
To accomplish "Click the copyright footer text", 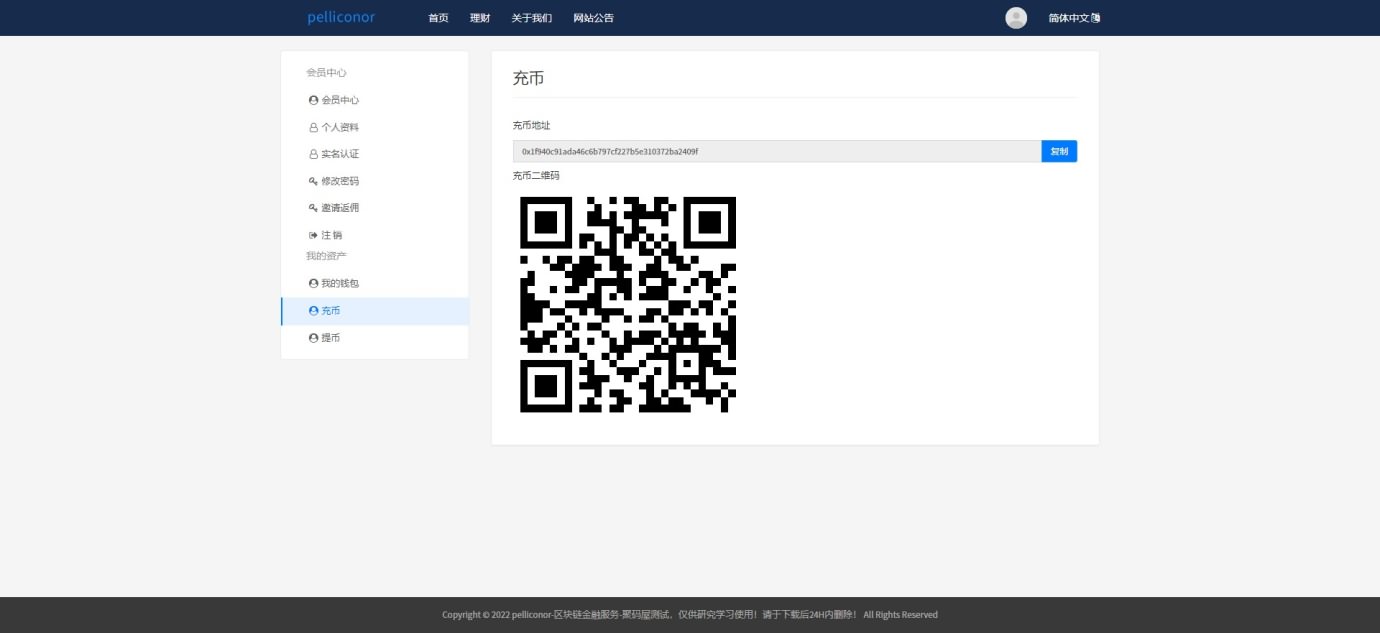I will coord(690,615).
